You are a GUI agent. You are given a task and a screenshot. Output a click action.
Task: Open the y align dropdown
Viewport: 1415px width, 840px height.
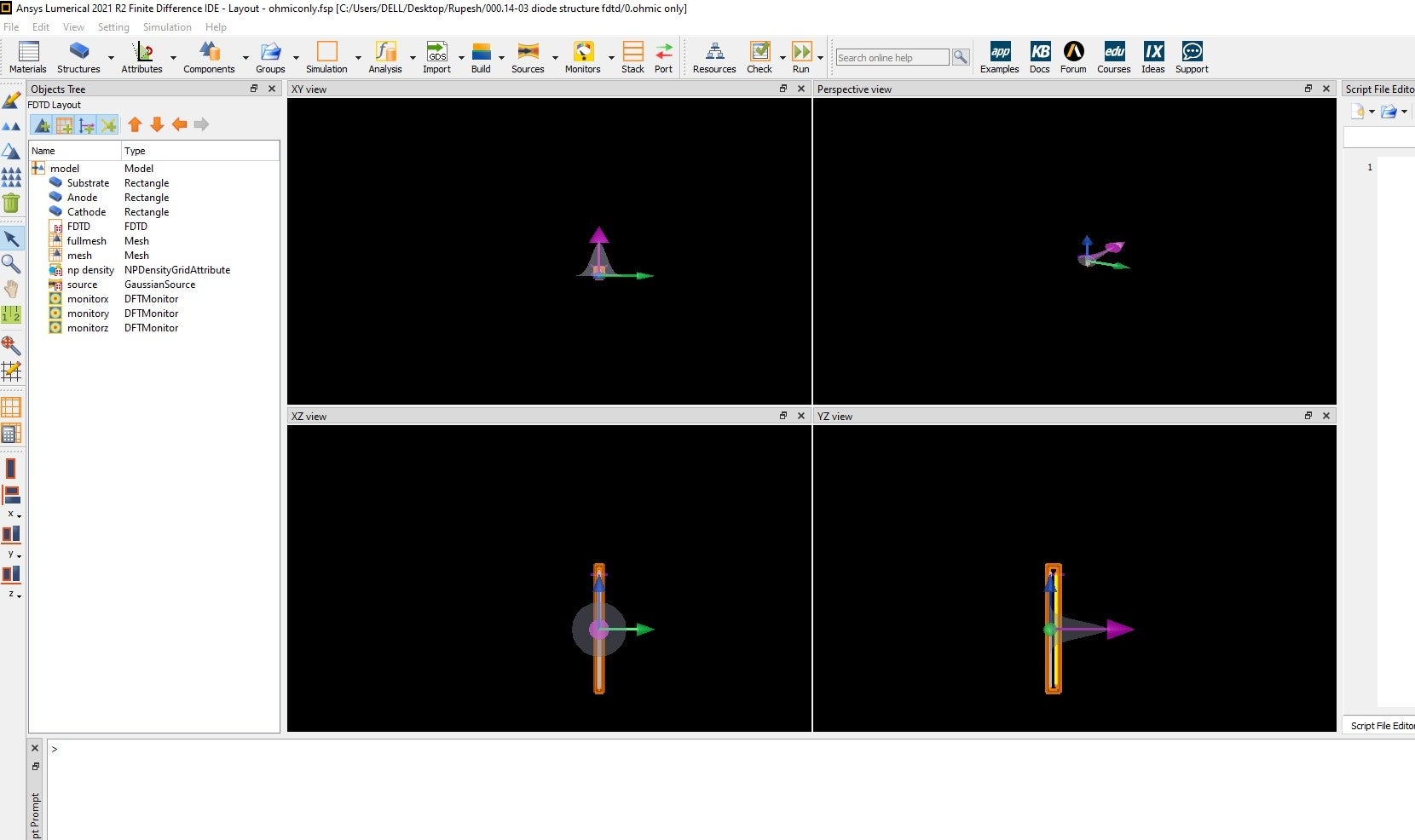coord(14,555)
